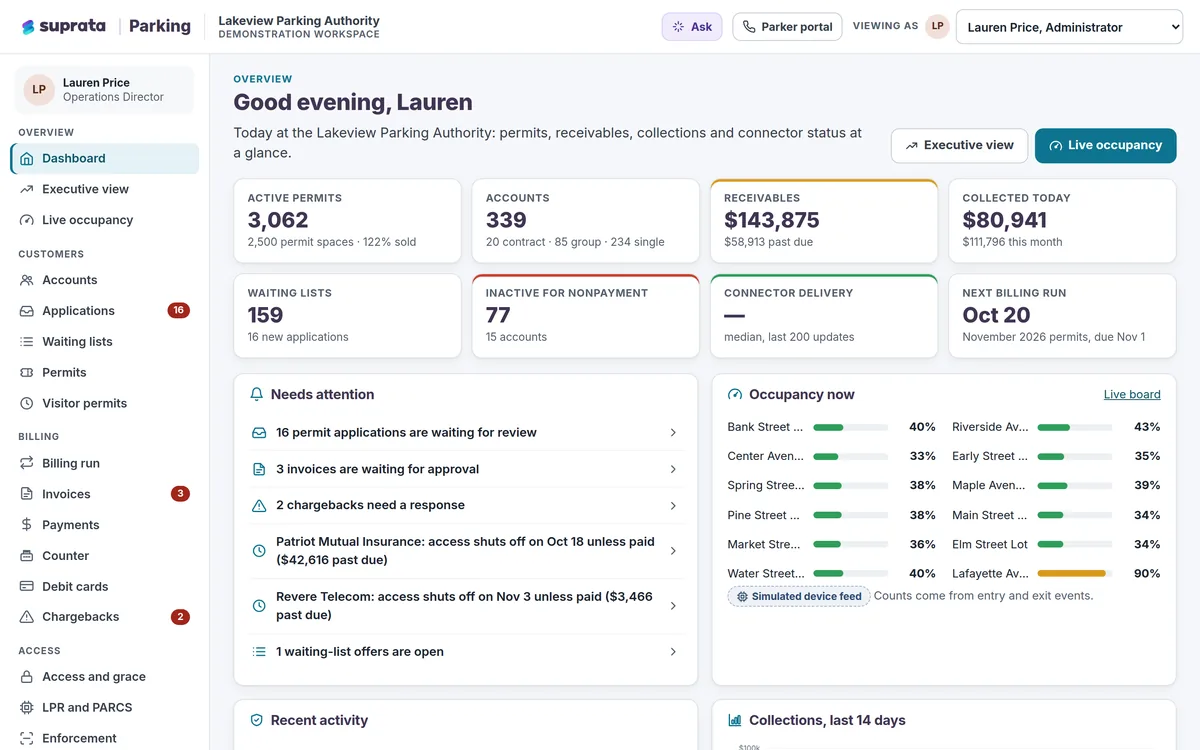Open the Viewing as user dropdown
Image resolution: width=1200 pixels, height=750 pixels.
coord(1069,27)
